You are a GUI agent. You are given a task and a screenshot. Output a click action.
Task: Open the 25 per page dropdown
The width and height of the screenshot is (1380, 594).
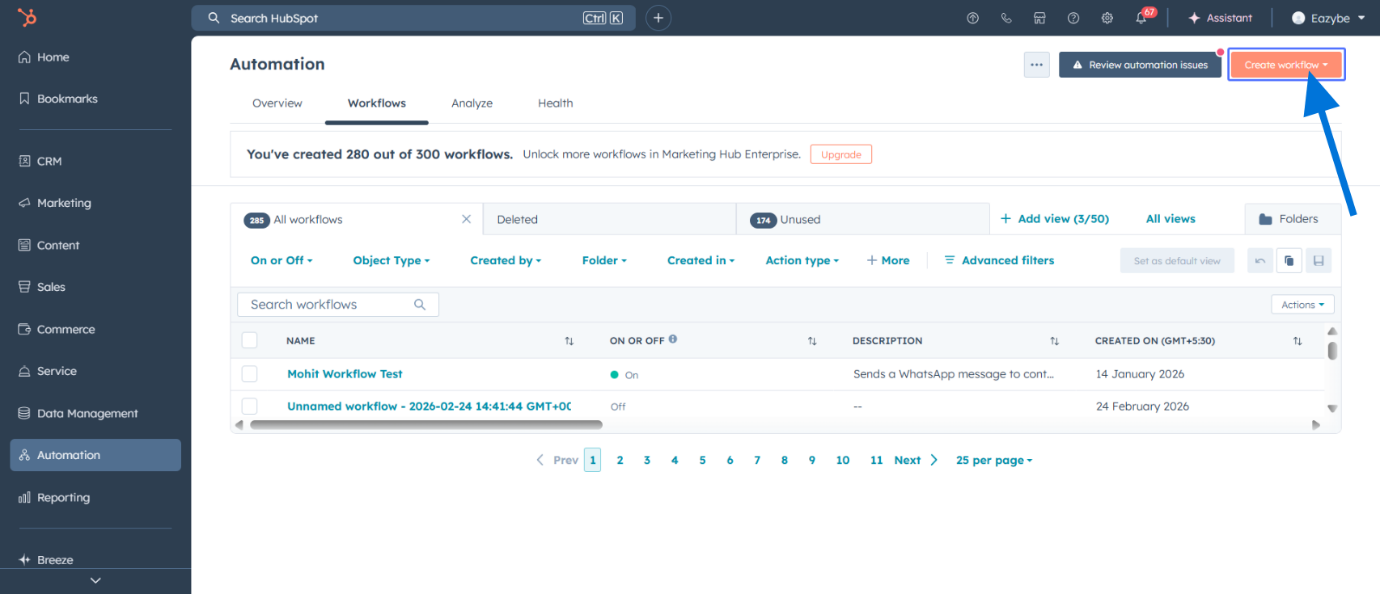click(x=992, y=460)
